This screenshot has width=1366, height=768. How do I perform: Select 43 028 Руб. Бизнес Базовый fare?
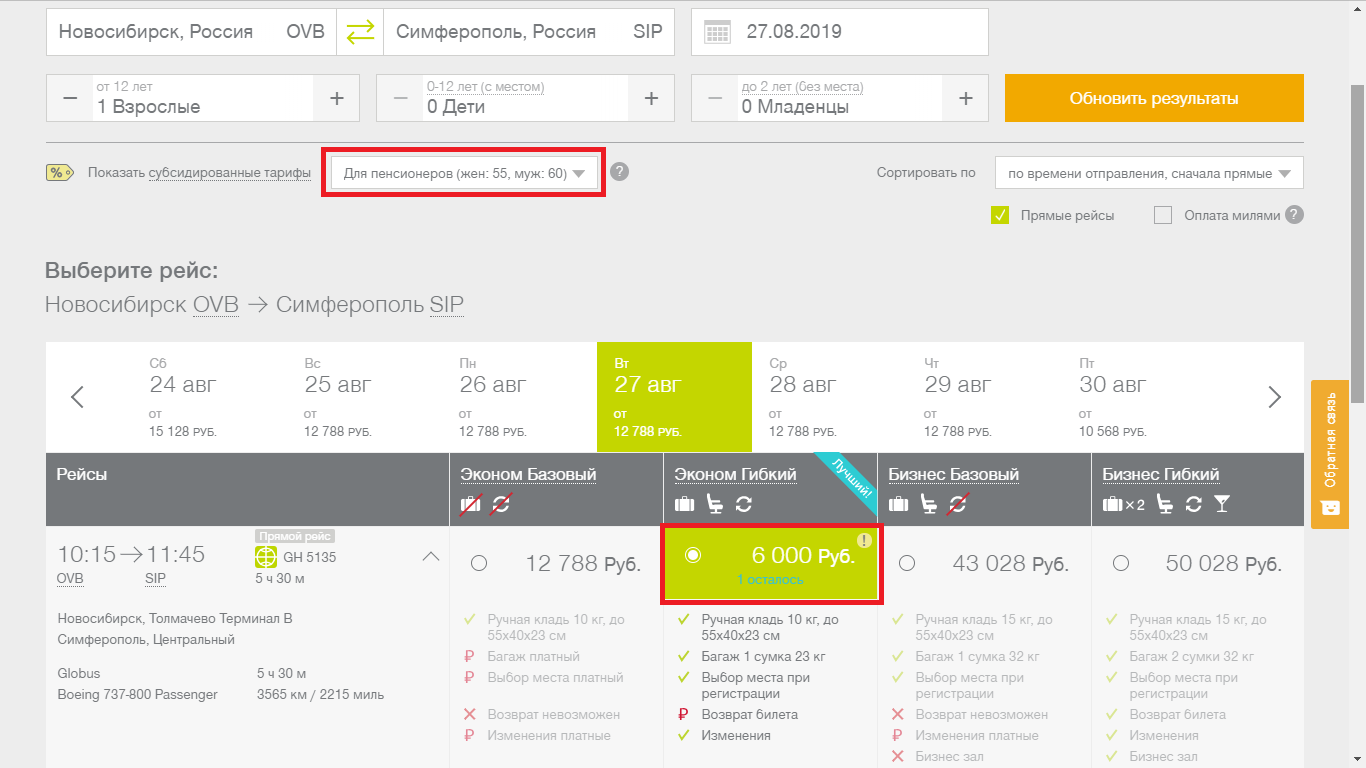(907, 563)
